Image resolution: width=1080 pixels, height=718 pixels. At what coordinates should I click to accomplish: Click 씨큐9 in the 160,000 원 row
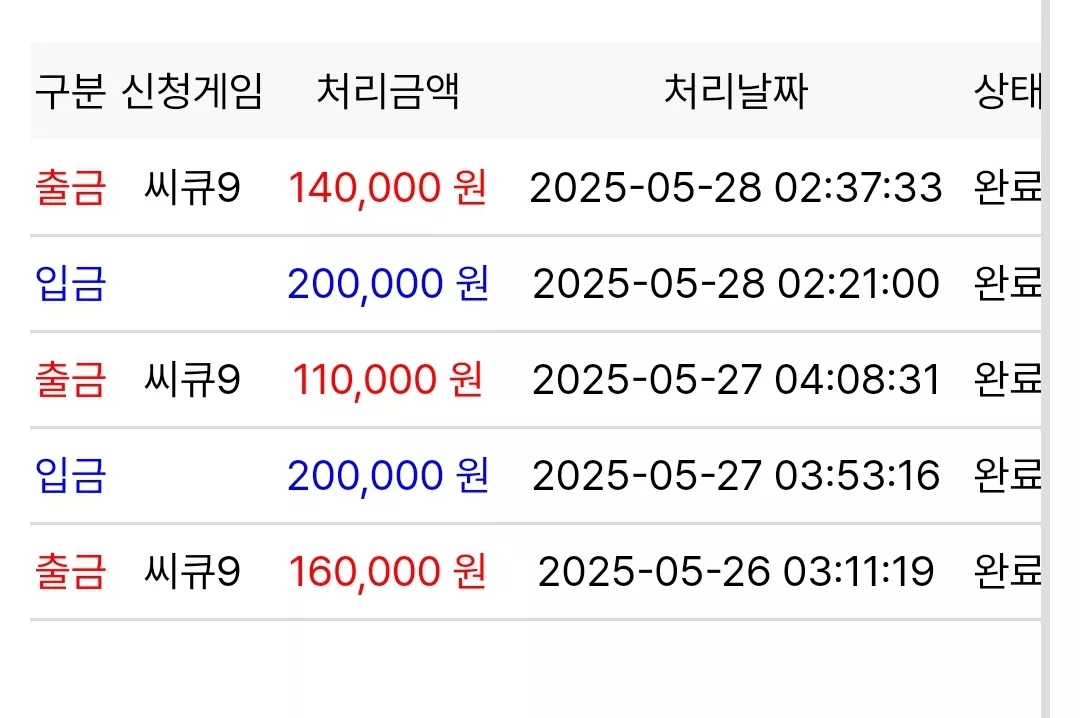click(x=192, y=571)
